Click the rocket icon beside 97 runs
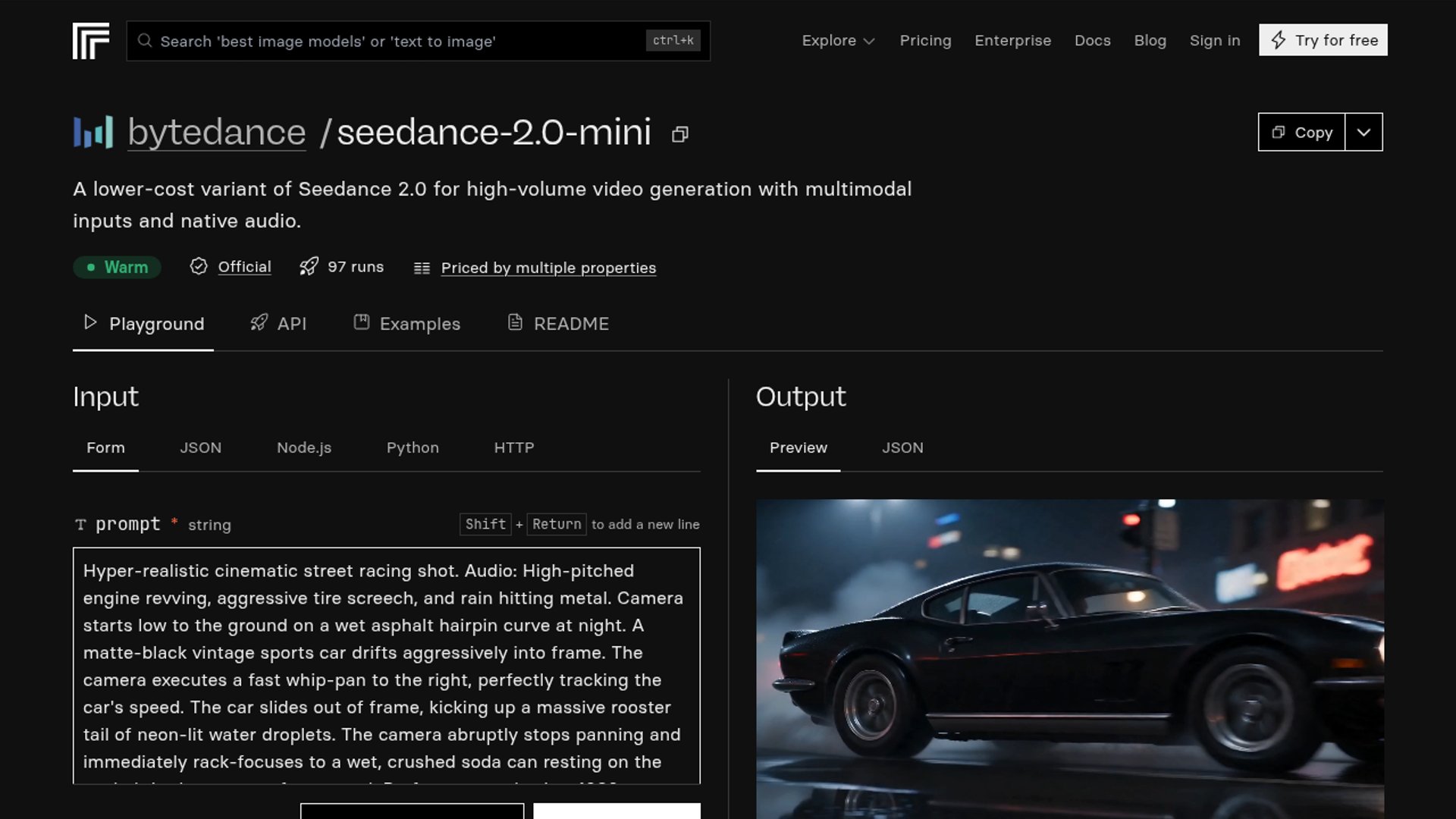1456x819 pixels. coord(309,266)
